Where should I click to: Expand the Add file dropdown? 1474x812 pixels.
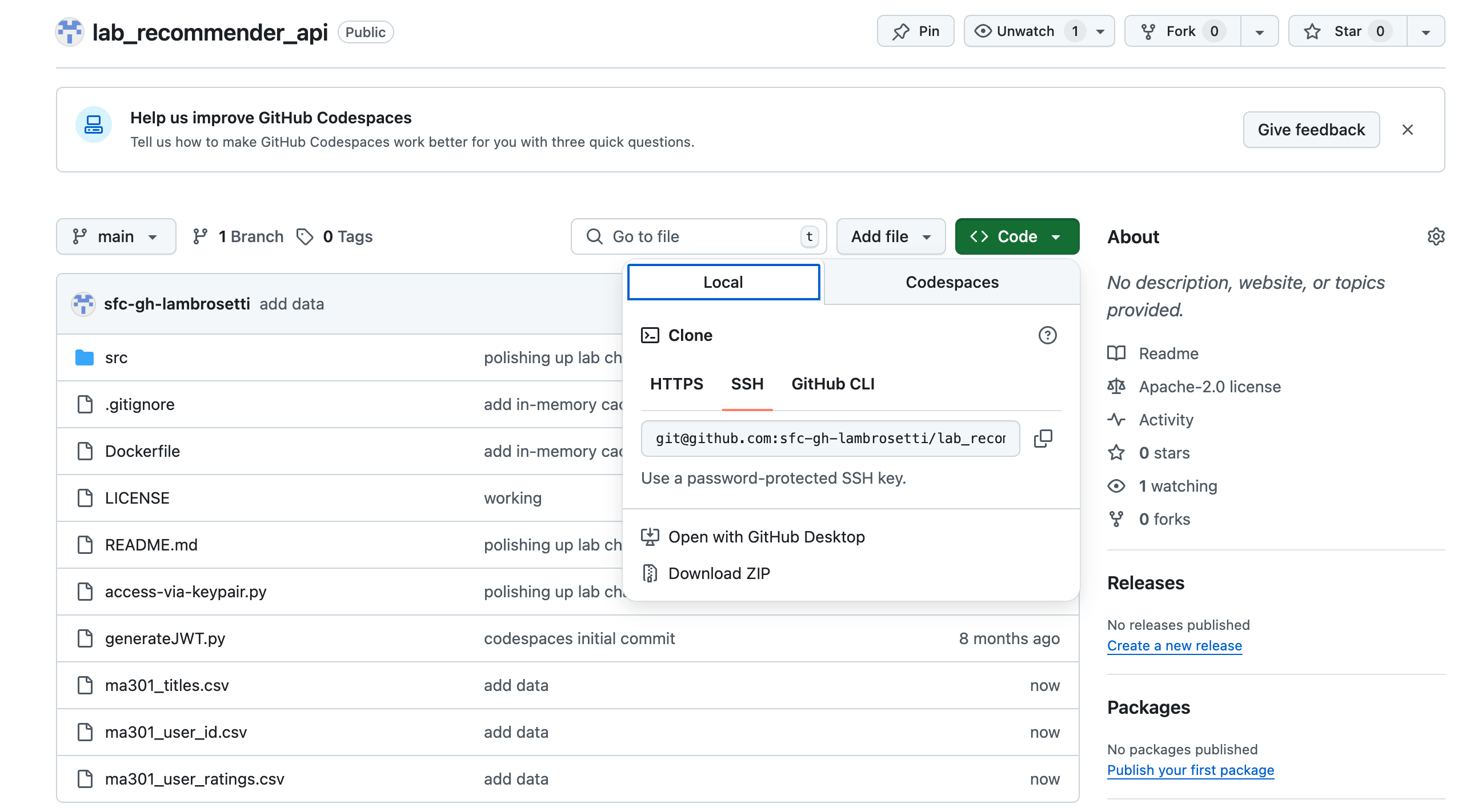pos(890,236)
